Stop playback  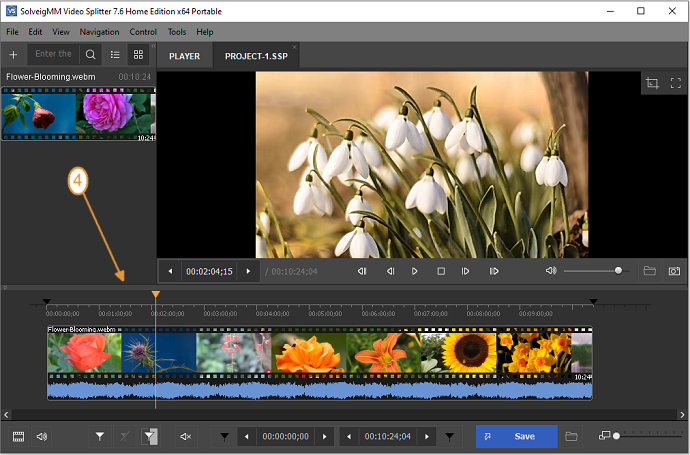click(441, 272)
